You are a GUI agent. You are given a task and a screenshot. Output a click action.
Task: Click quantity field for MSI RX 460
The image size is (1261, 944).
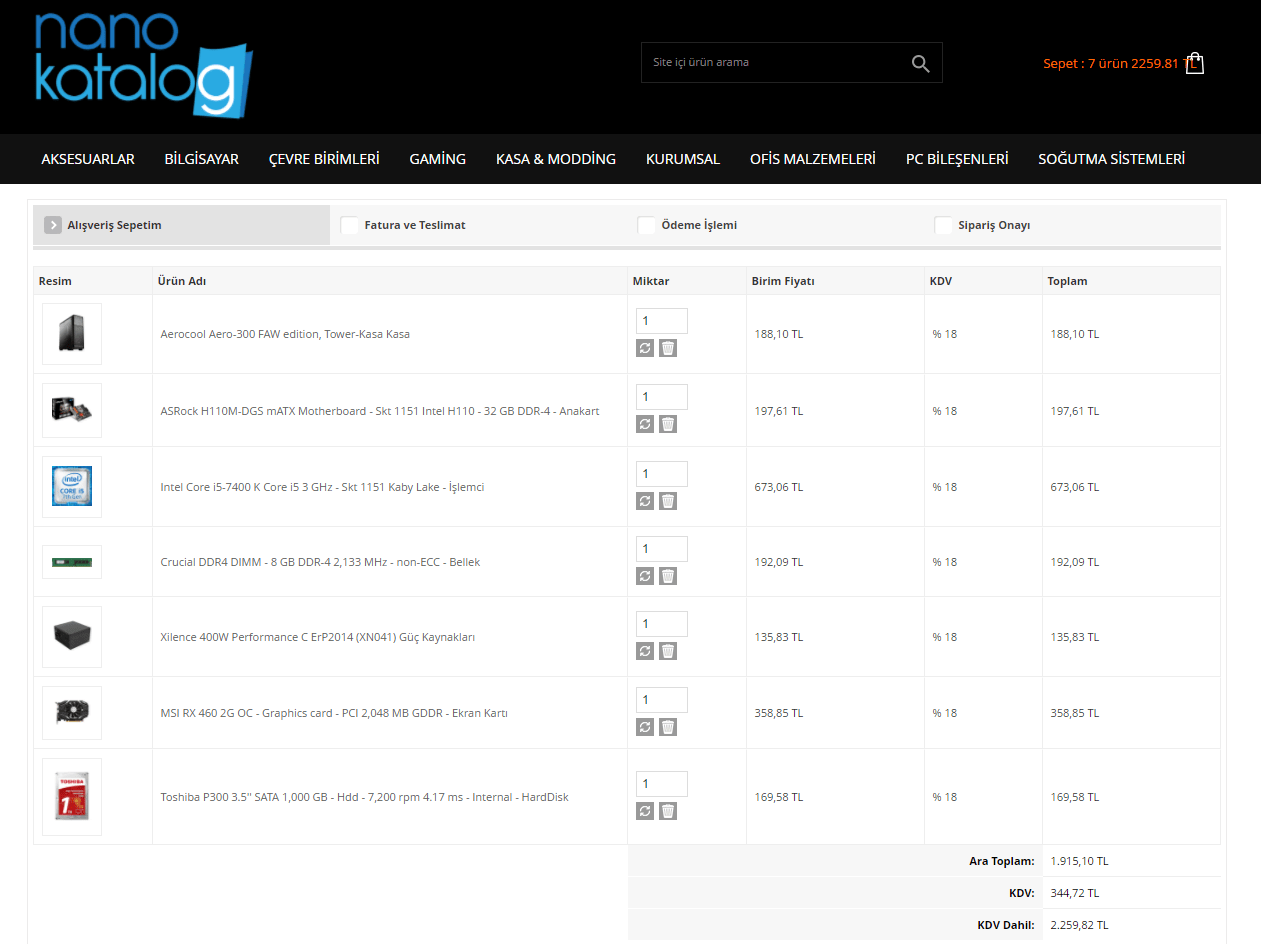click(x=662, y=700)
